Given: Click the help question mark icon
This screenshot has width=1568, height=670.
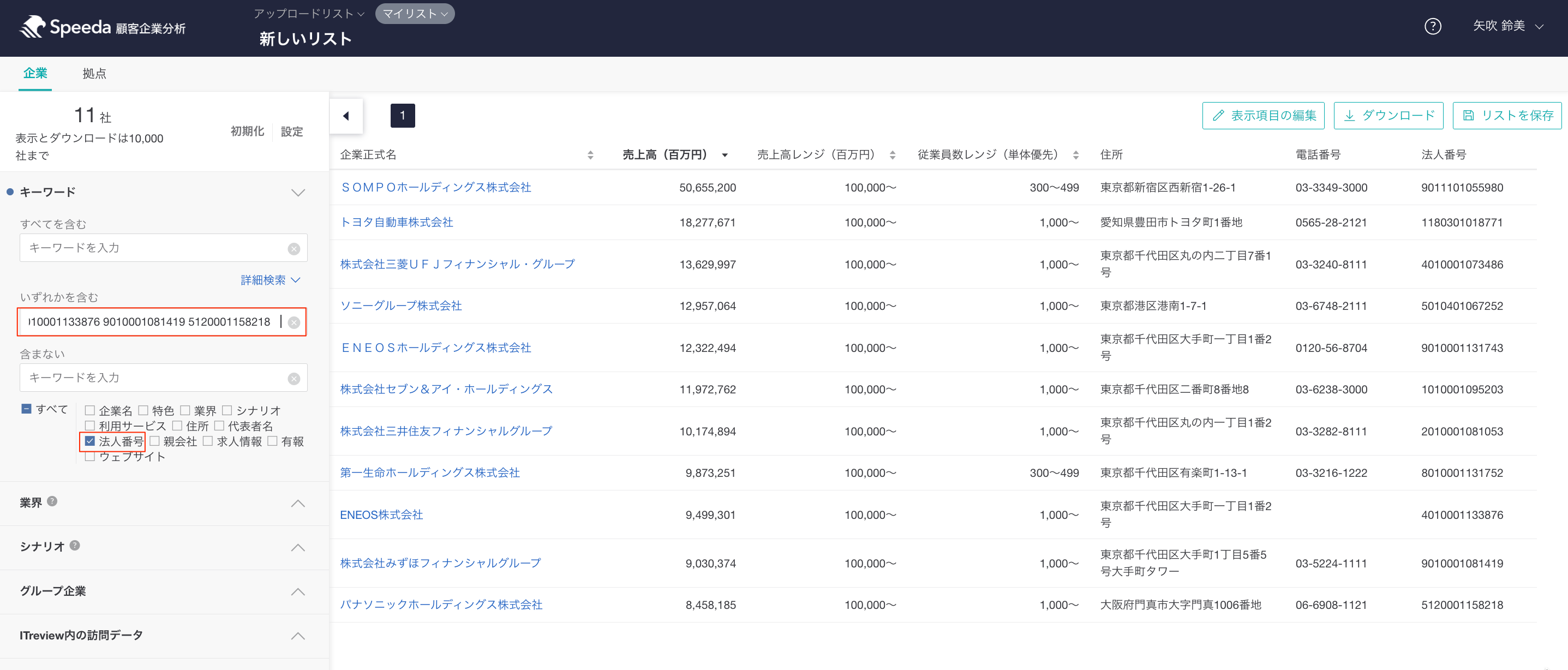Looking at the screenshot, I should click(x=1432, y=26).
